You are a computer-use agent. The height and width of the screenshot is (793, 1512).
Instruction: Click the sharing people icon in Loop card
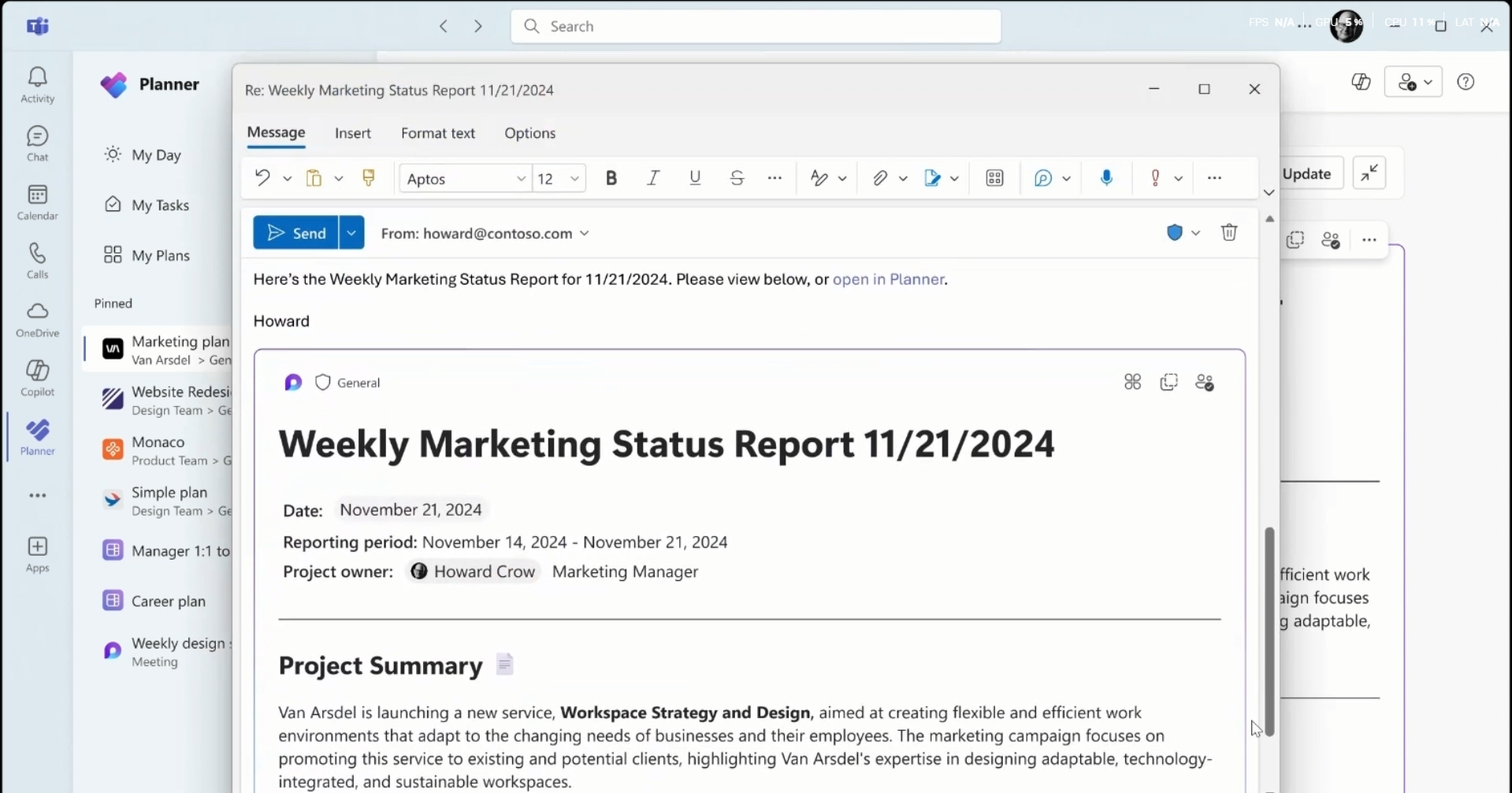[x=1205, y=382]
